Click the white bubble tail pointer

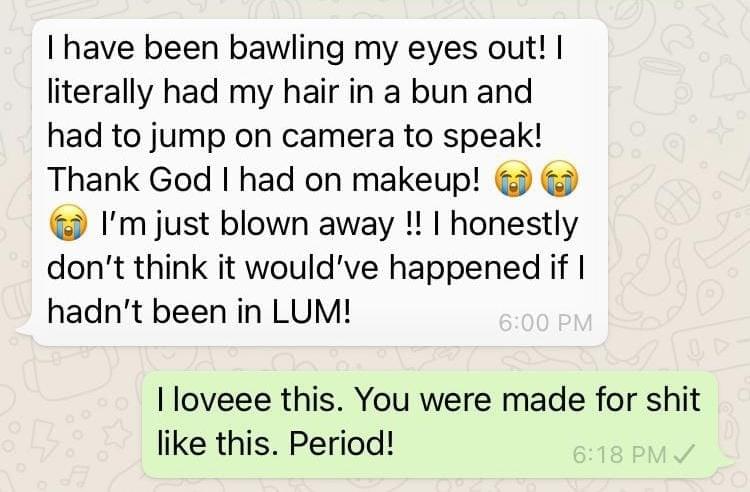click(25, 330)
